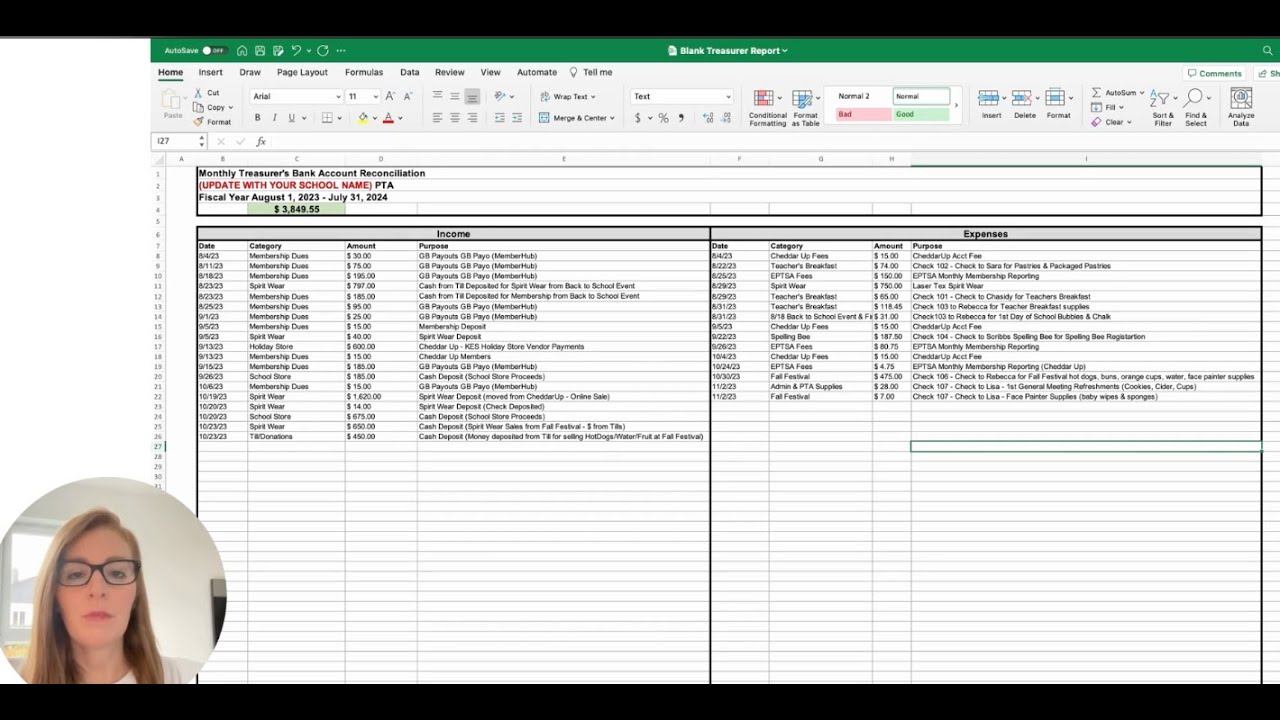Open the Review ribbon tab
1280x720 pixels.
point(450,72)
